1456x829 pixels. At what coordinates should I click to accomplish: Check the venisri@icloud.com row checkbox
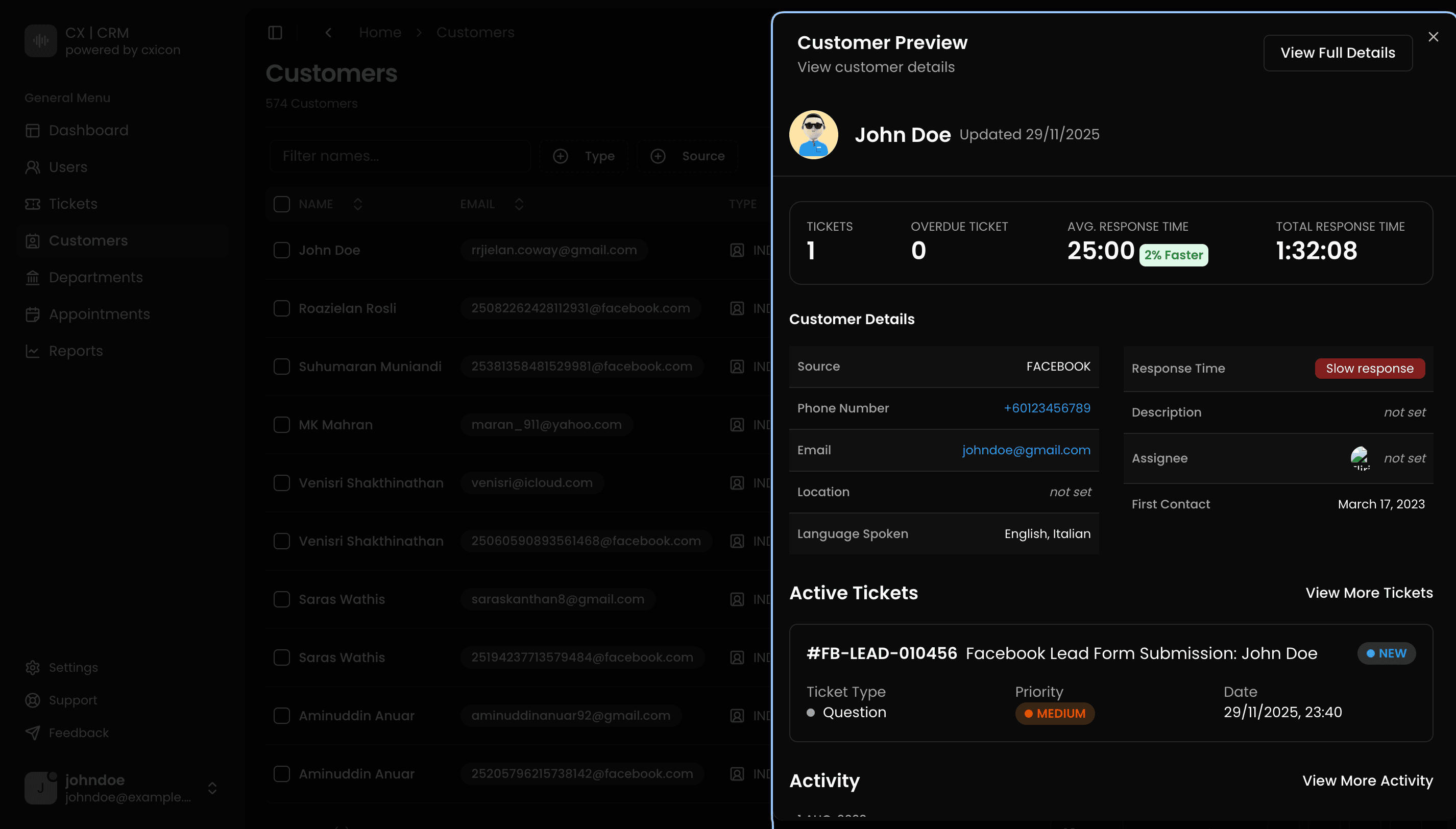point(281,483)
